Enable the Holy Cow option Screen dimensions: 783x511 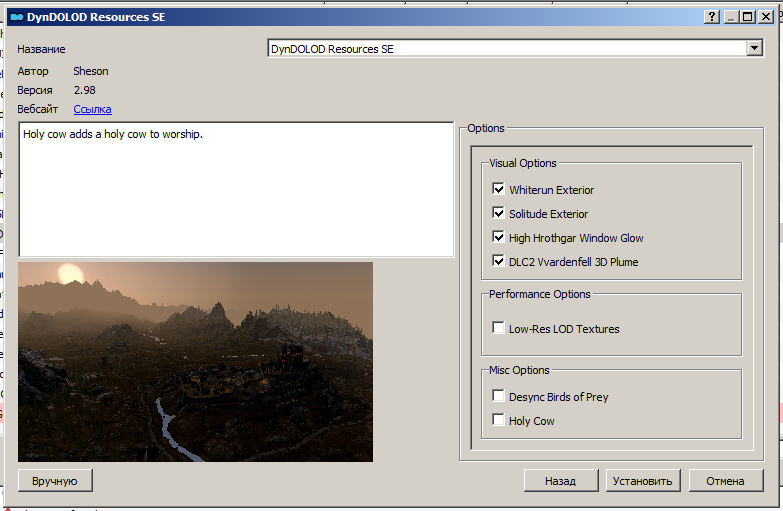[x=498, y=420]
